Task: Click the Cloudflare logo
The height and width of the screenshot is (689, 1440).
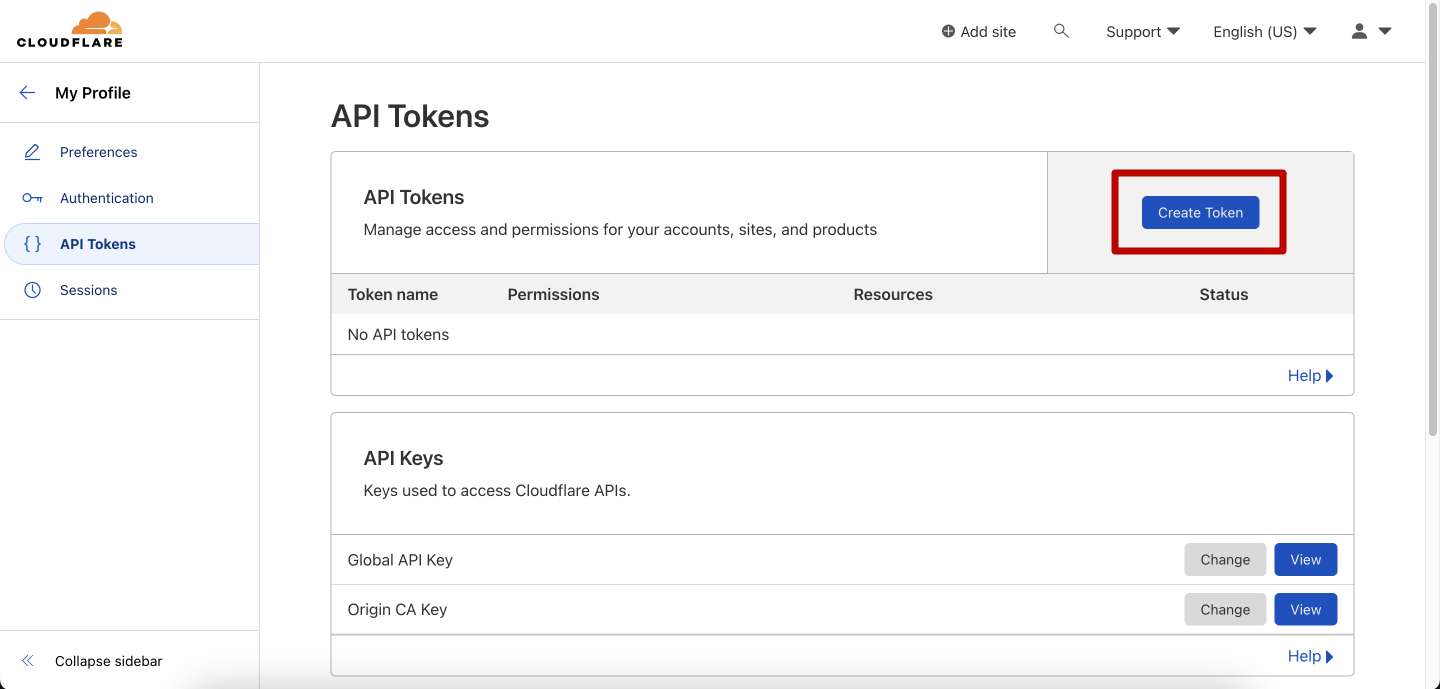Action: click(x=70, y=30)
